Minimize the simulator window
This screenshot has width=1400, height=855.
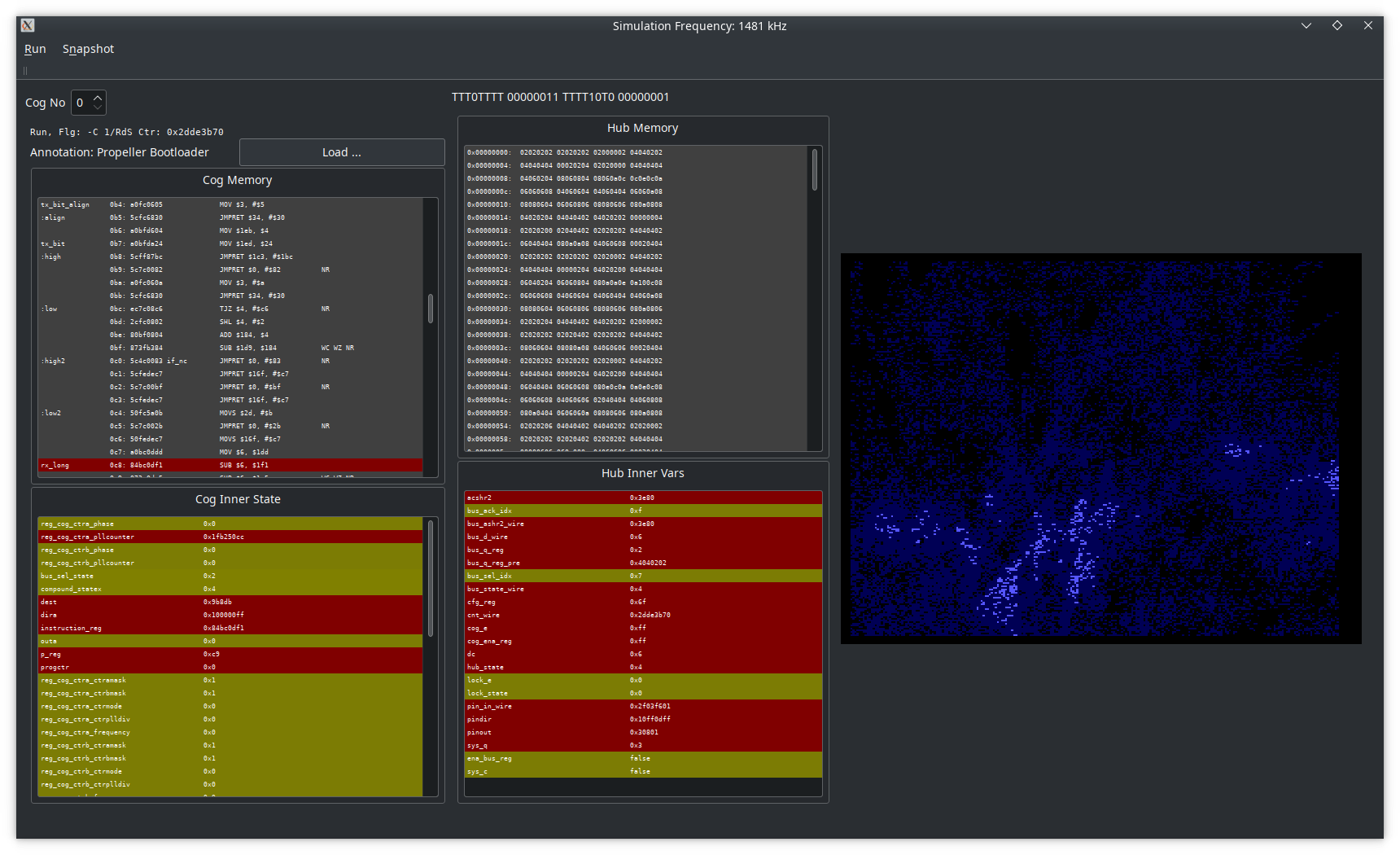pos(1306,25)
